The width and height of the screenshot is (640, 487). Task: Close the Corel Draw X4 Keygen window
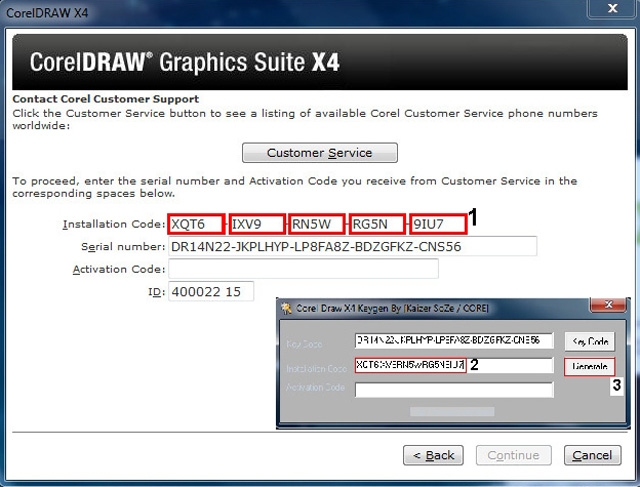[x=608, y=305]
